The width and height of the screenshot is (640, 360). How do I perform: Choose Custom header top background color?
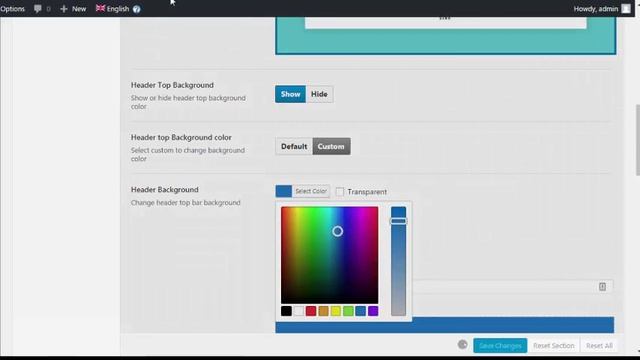[331, 147]
